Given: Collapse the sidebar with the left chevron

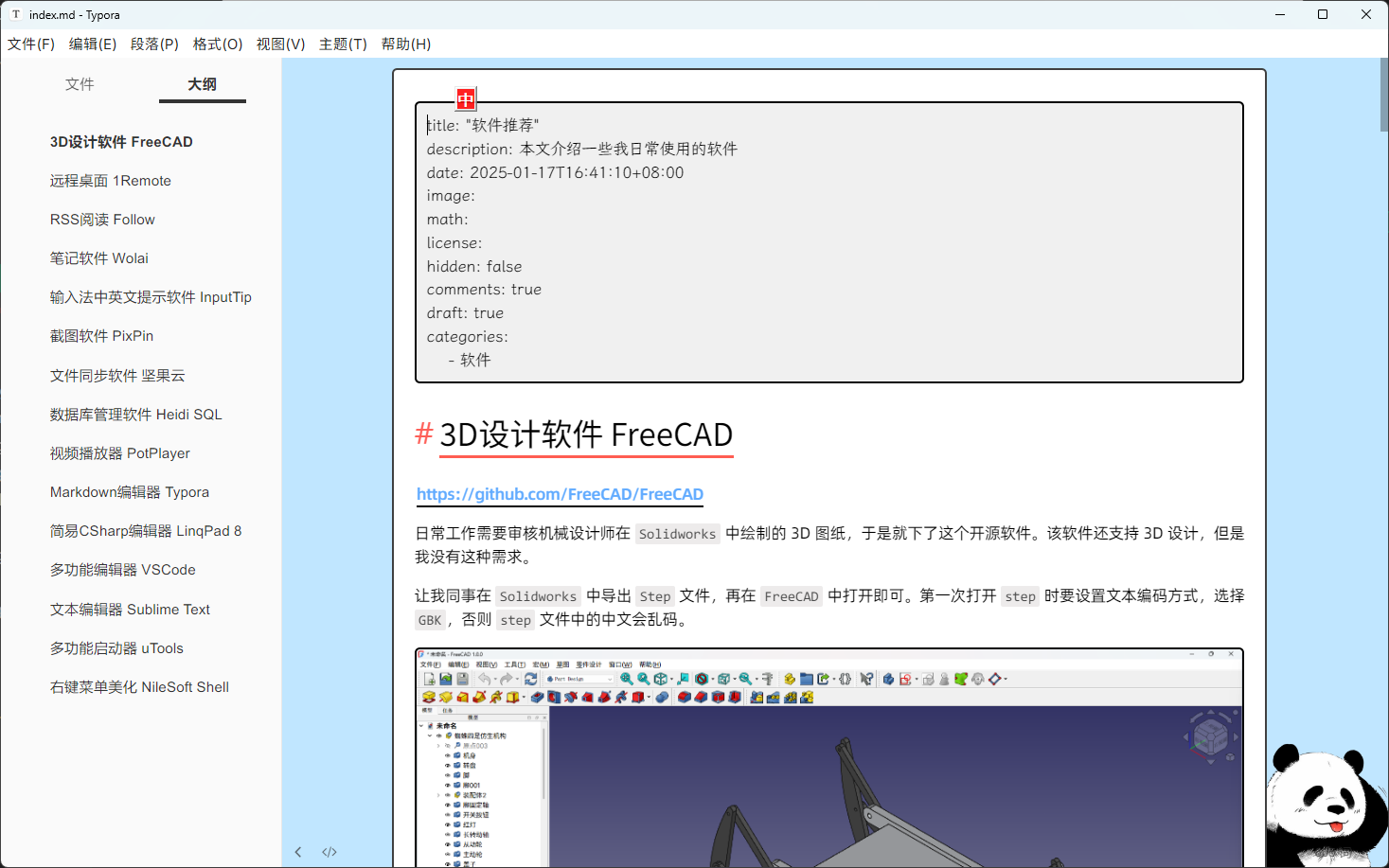Looking at the screenshot, I should coord(298,852).
